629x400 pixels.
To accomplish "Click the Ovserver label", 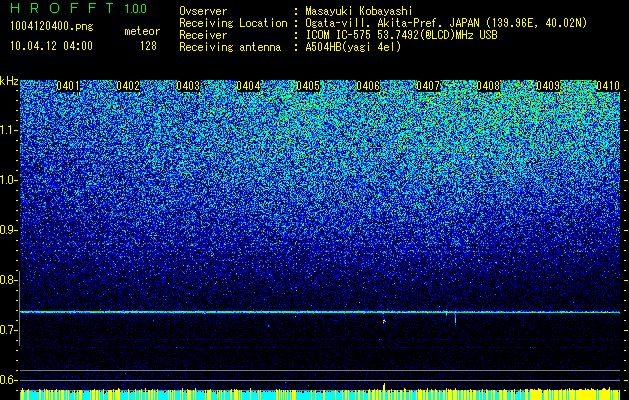I will [203, 11].
